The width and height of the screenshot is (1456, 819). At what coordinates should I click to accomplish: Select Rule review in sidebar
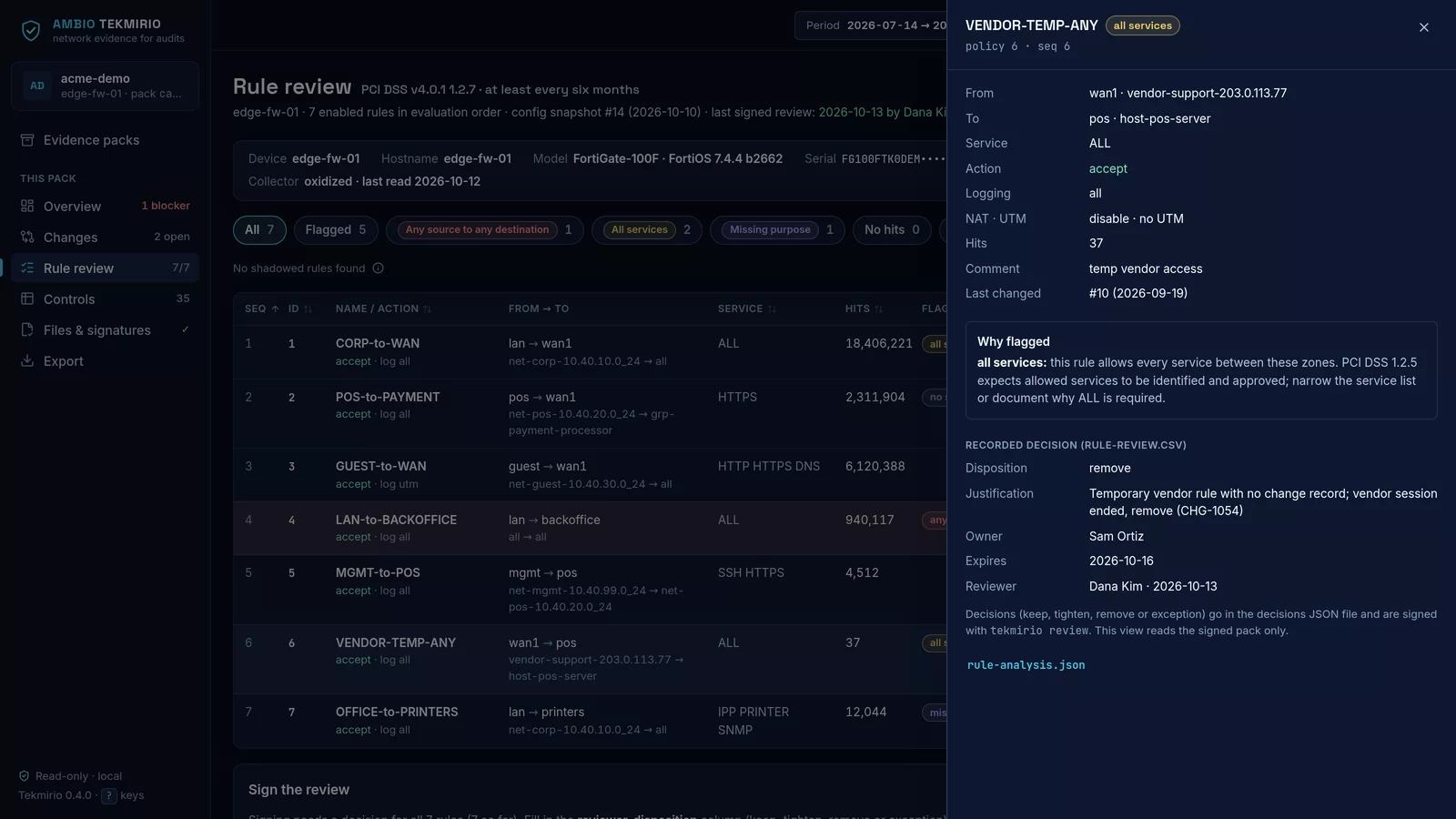coord(105,268)
